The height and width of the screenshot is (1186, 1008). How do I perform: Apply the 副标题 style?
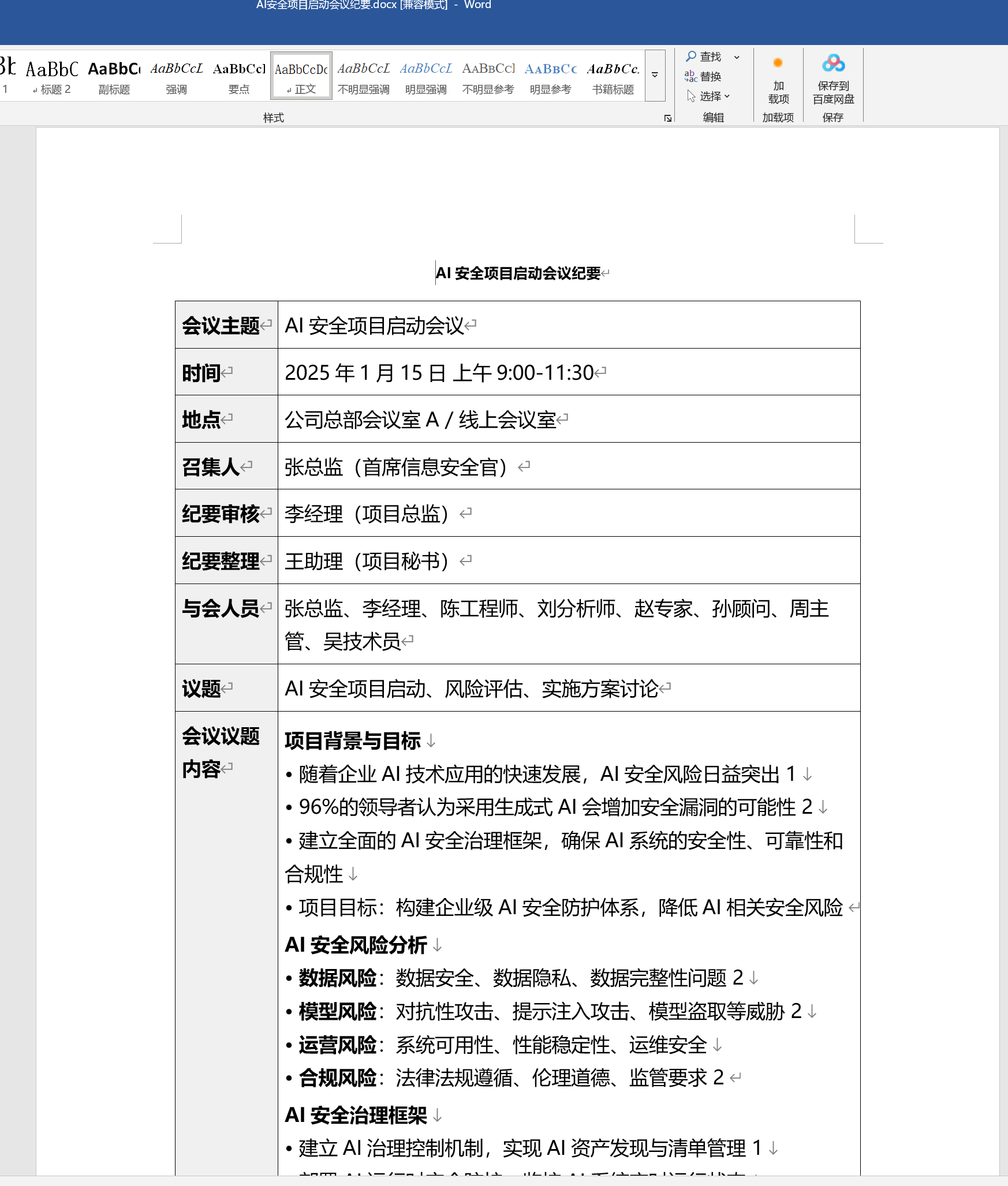tap(114, 76)
